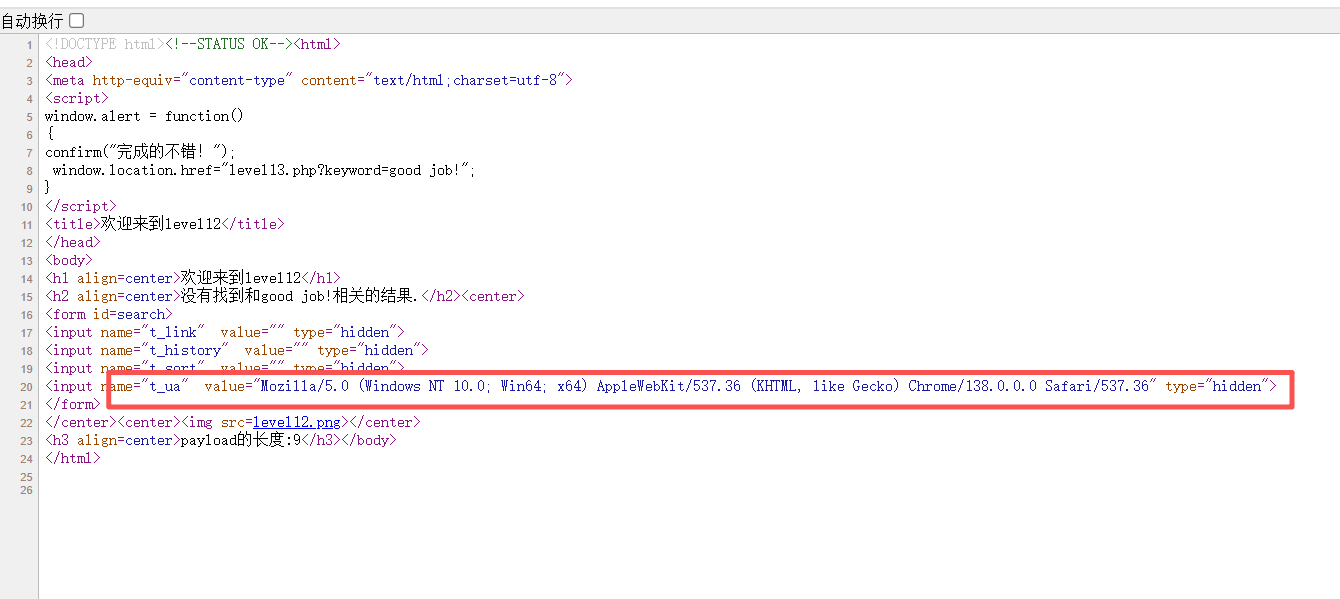Screen dimensions: 1340x599
Task: Click the level13.php?keyword=good job! redirect string
Action: click(x=348, y=170)
